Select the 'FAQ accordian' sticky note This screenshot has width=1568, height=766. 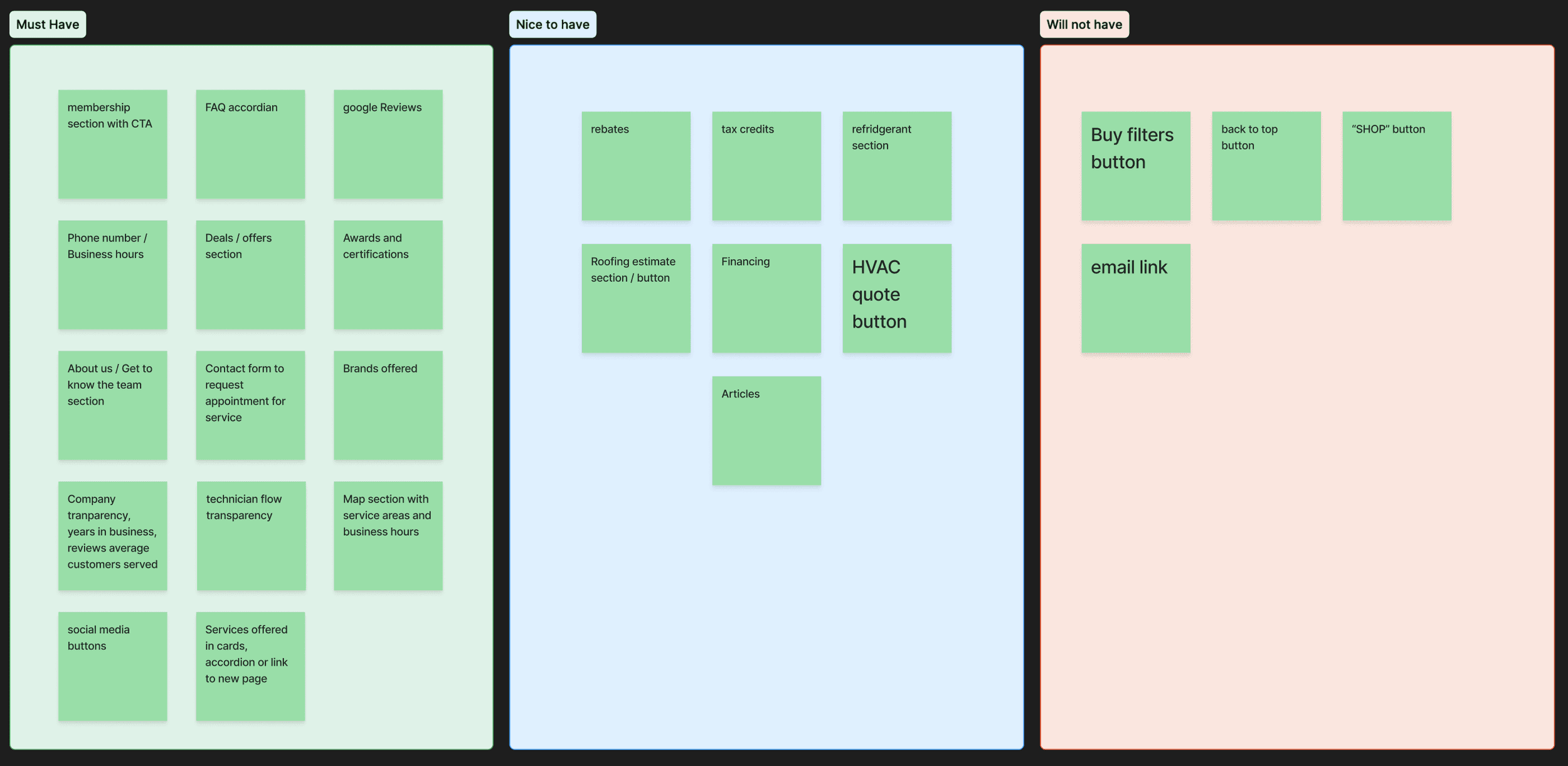[x=250, y=144]
